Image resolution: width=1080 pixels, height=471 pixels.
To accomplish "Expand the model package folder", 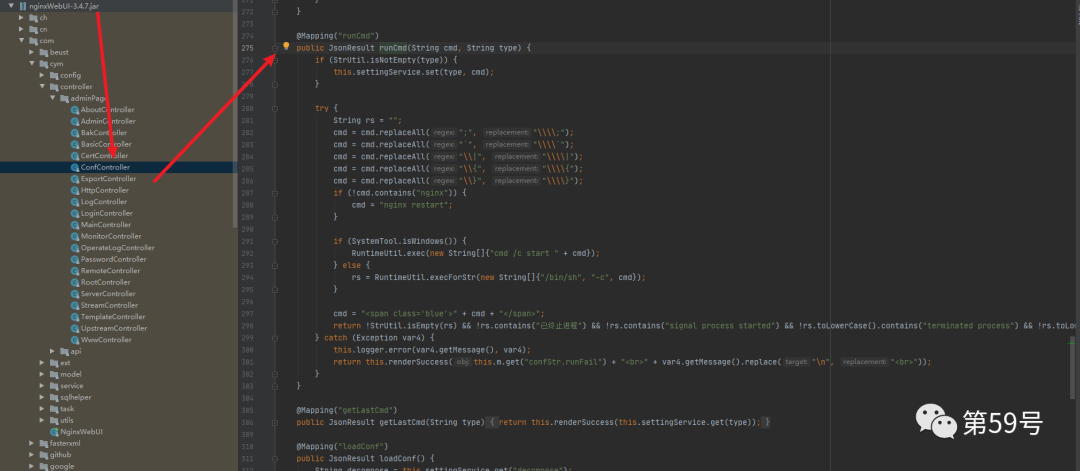I will pyautogui.click(x=43, y=374).
